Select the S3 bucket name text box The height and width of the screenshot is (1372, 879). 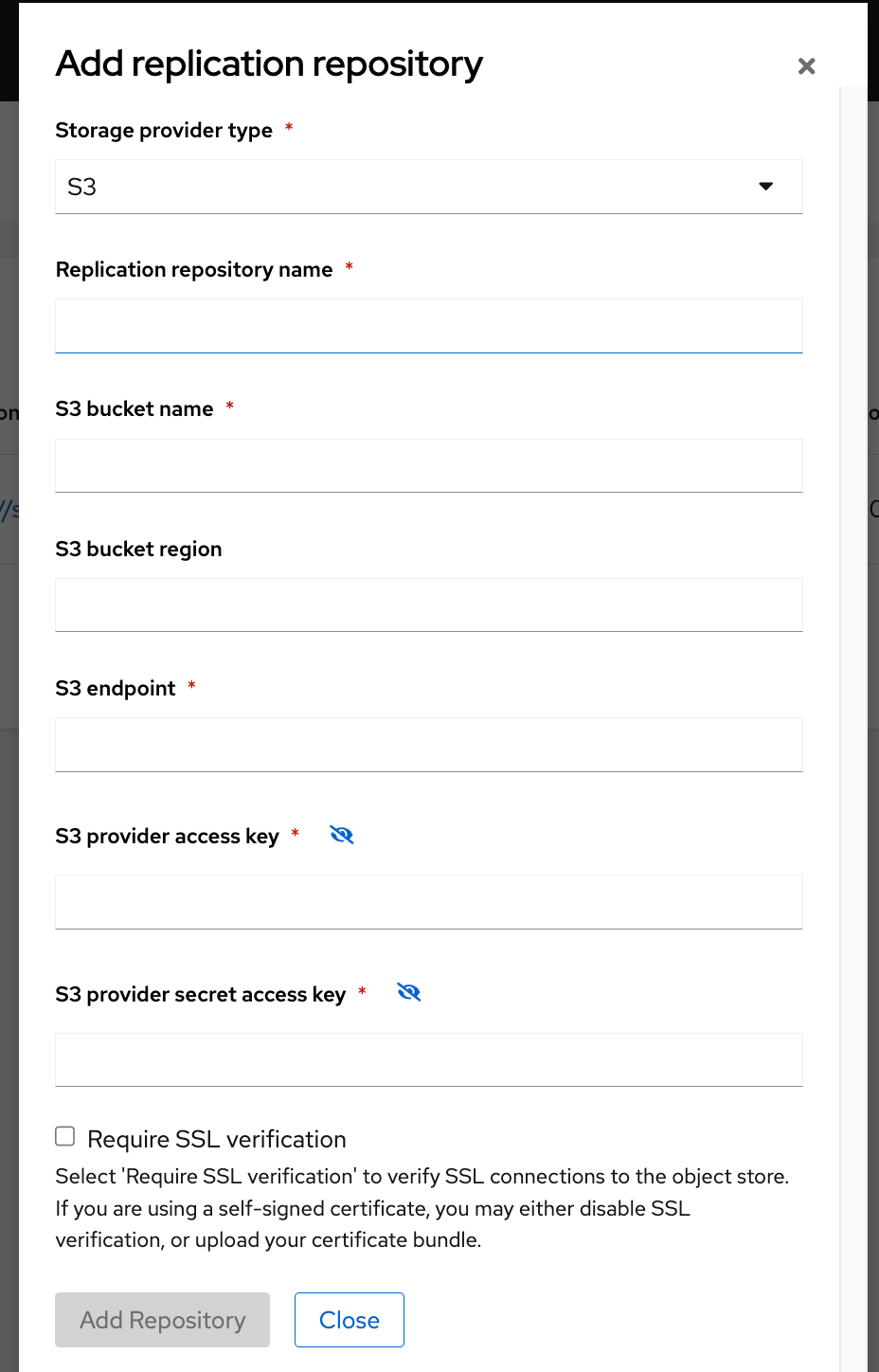(429, 466)
